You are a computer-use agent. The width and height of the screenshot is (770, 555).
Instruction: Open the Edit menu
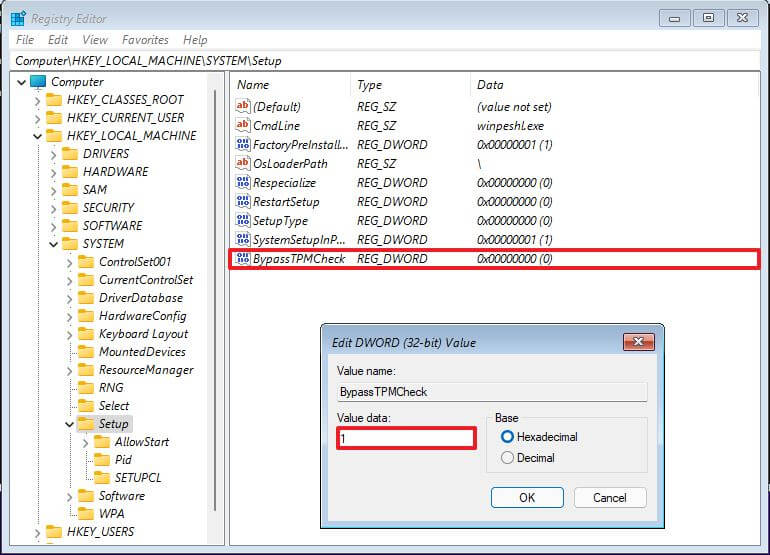(x=58, y=40)
